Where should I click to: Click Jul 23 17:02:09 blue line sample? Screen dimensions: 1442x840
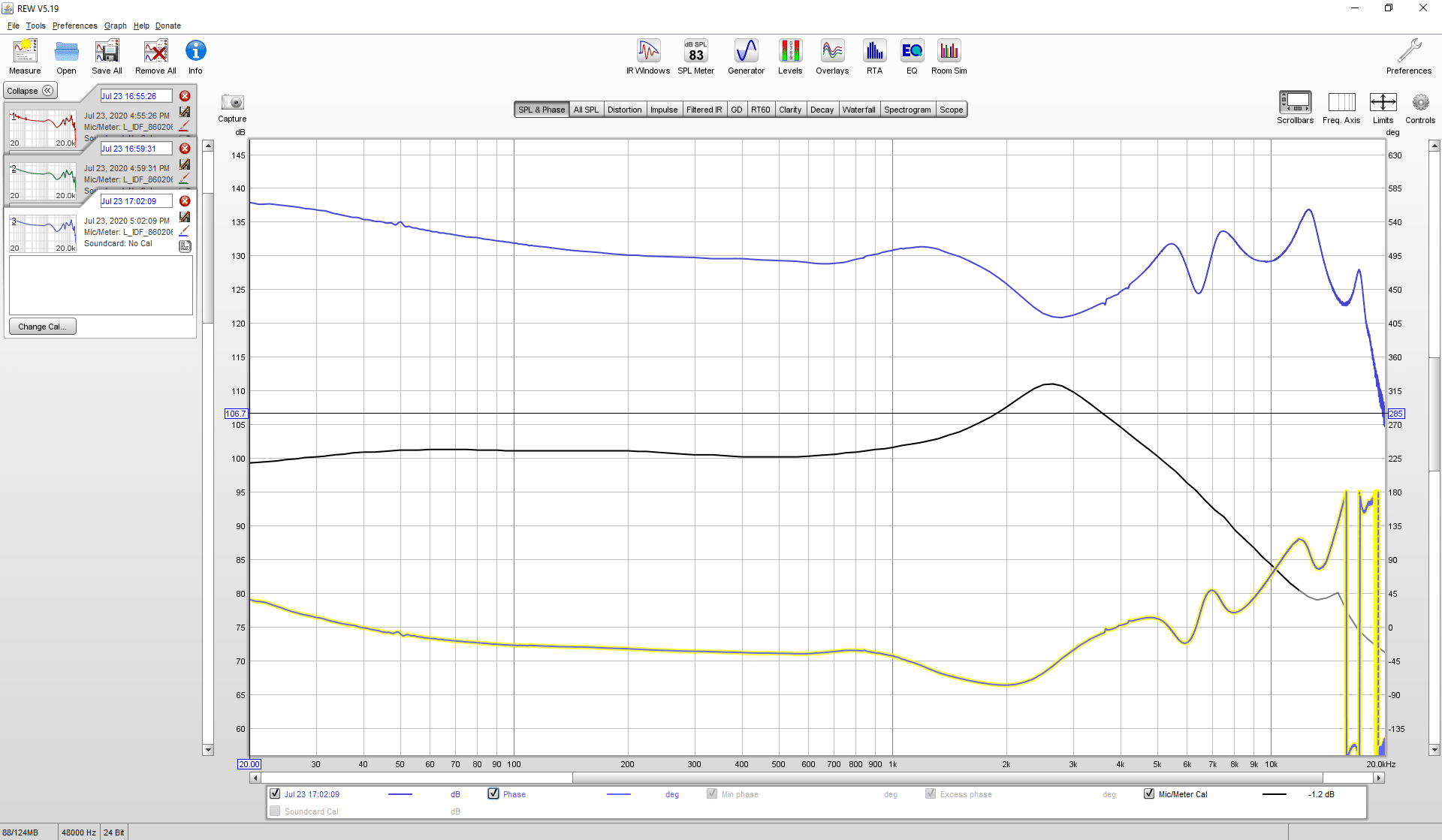point(400,794)
